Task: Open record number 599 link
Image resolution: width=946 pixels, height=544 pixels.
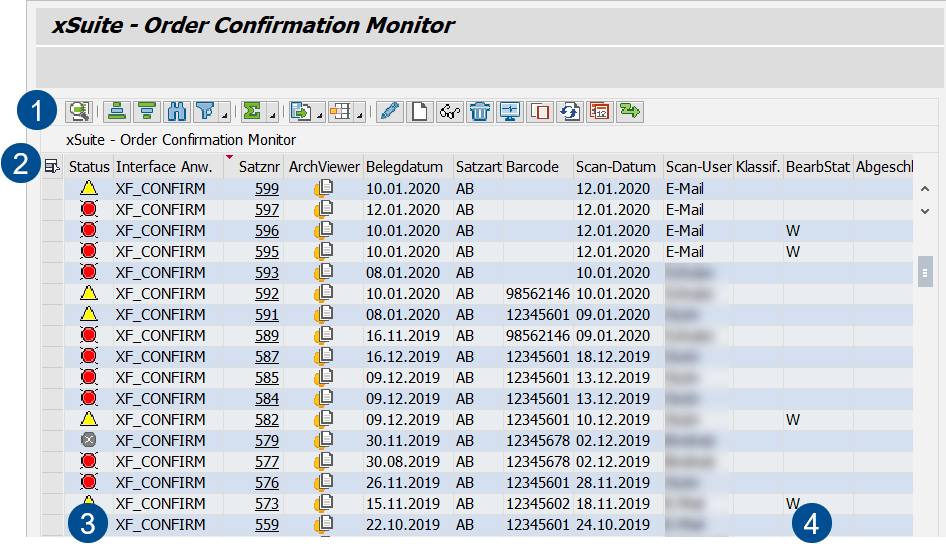Action: pos(267,189)
